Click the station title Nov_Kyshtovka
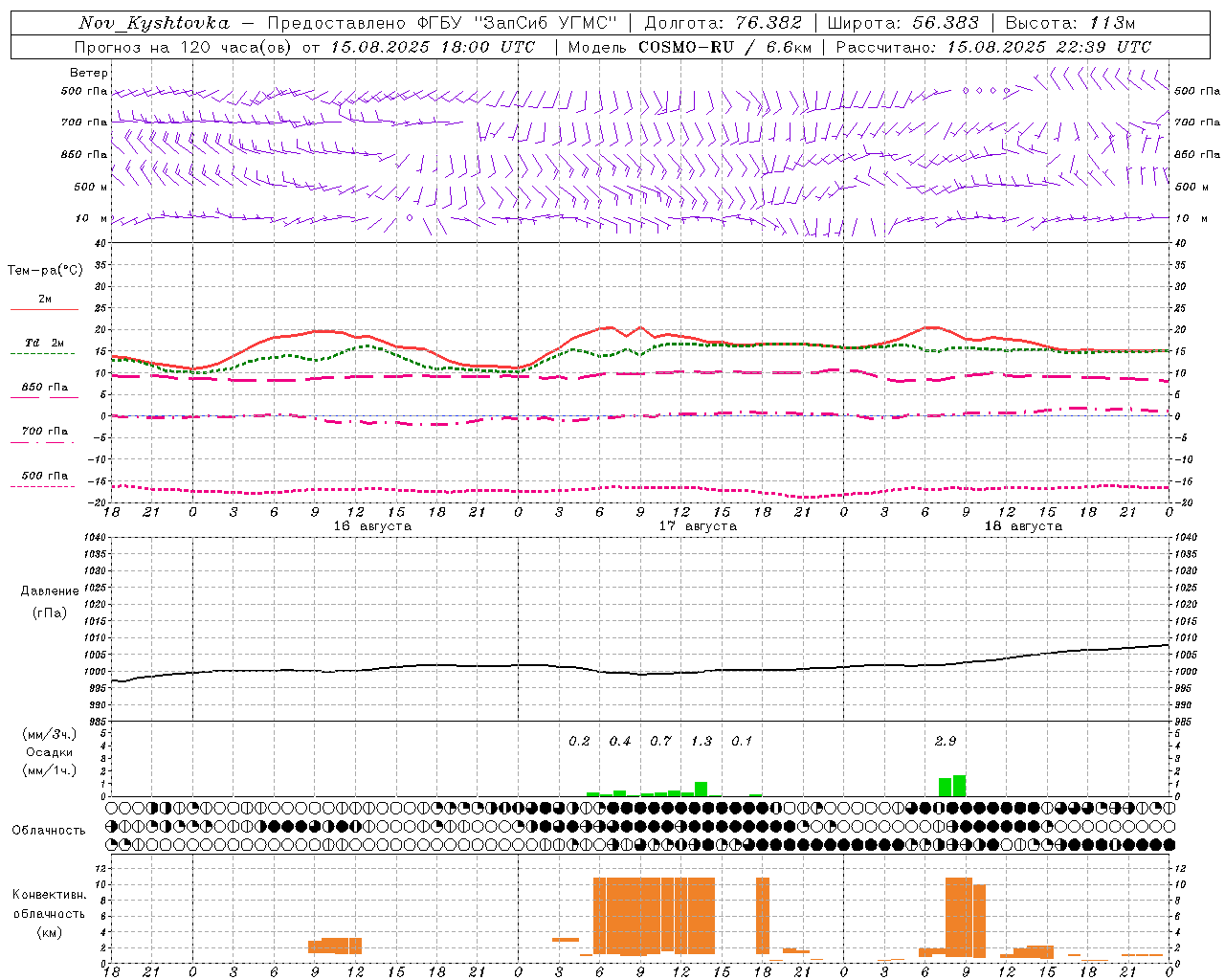This screenshot has width=1225, height=980. point(153,23)
